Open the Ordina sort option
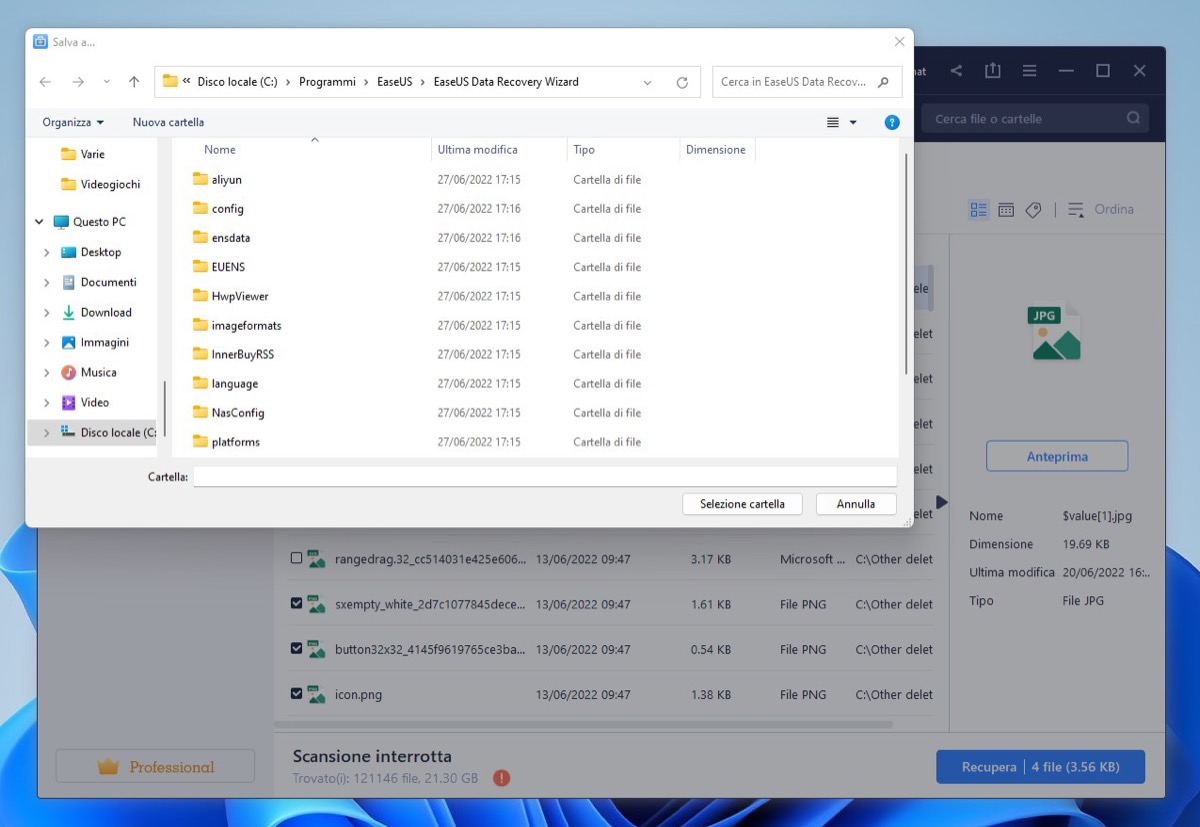1200x827 pixels. pyautogui.click(x=1101, y=209)
